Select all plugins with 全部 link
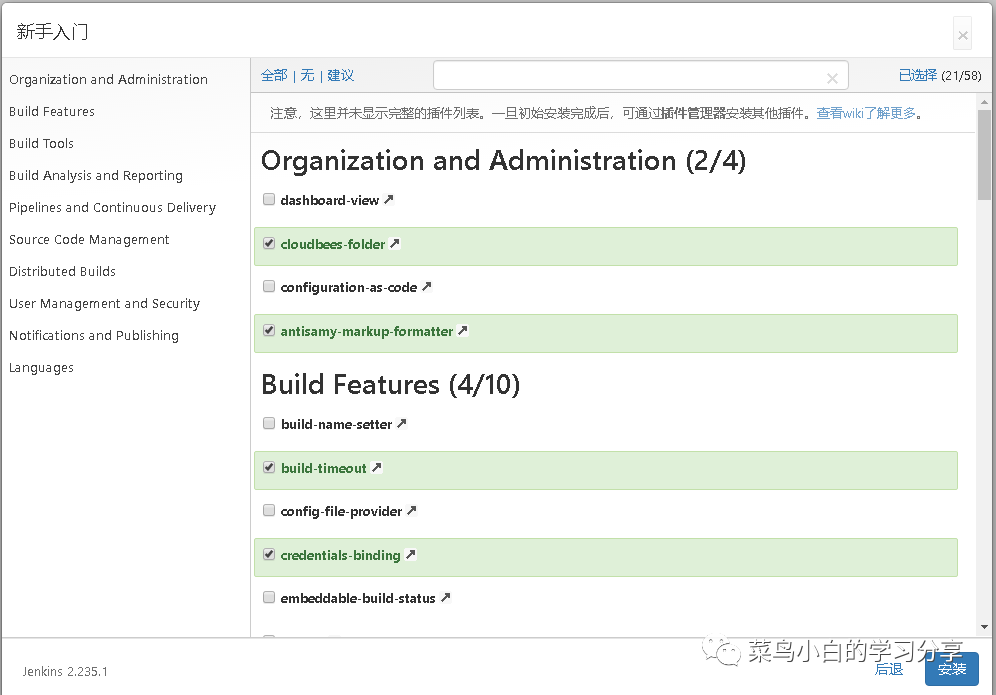The width and height of the screenshot is (996, 695). tap(274, 76)
